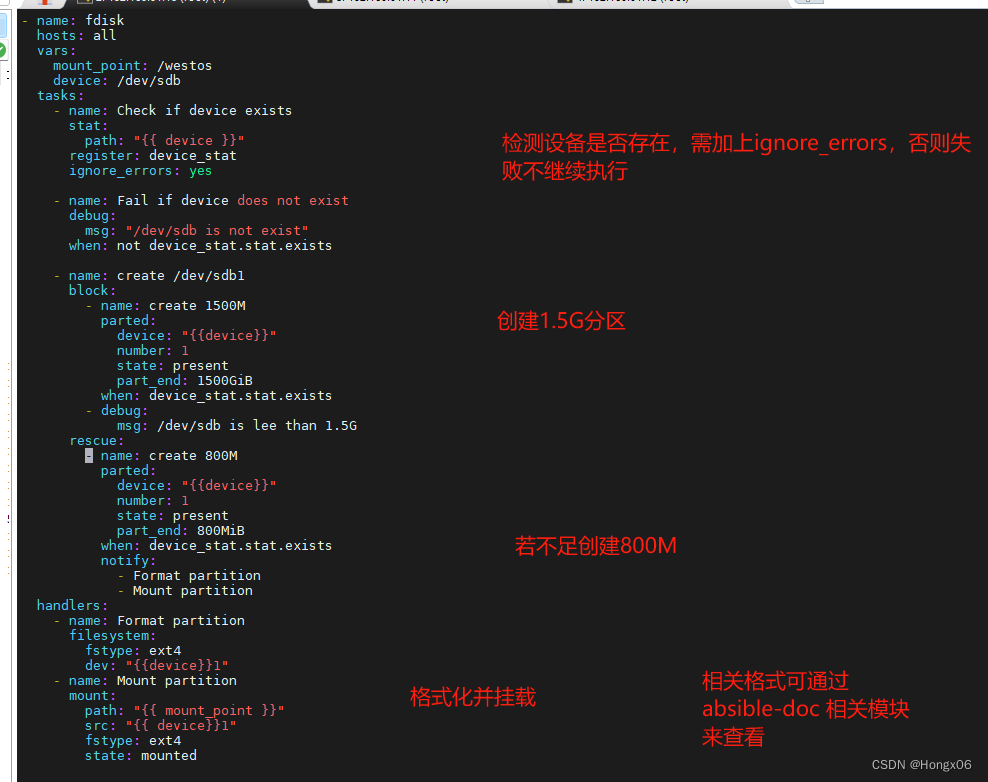Image resolution: width=988 pixels, height=782 pixels.
Task: Click the CSDN @Hongx06 watermark link
Action: [x=921, y=764]
